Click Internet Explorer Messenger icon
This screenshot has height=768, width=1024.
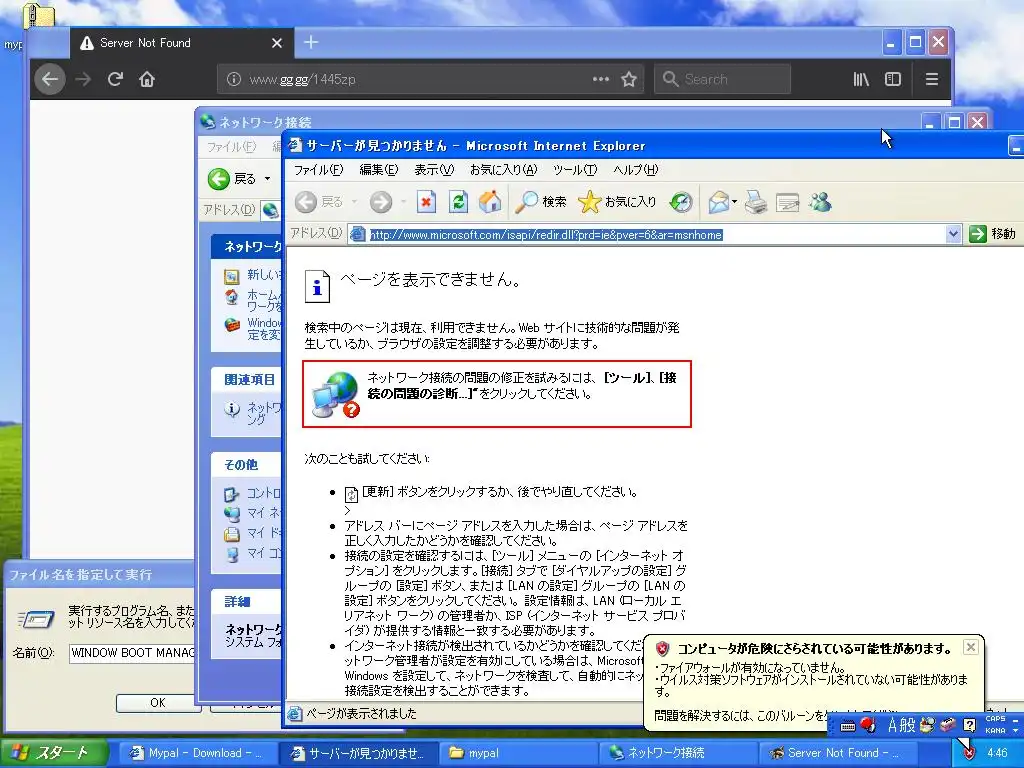(x=820, y=202)
